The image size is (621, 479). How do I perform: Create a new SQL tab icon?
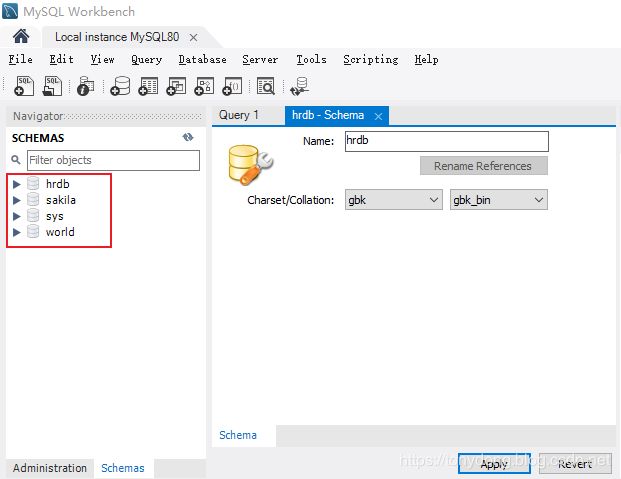[24, 86]
